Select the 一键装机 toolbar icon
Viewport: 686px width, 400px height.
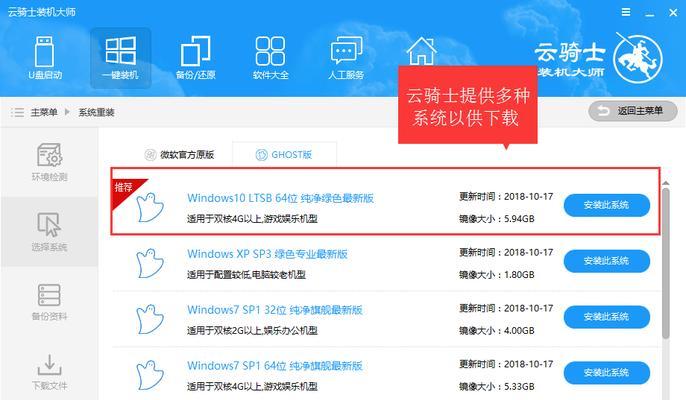(120, 58)
